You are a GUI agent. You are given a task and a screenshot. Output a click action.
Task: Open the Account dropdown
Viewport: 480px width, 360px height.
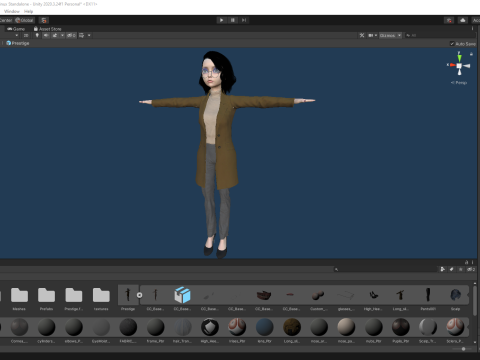pos(476,20)
